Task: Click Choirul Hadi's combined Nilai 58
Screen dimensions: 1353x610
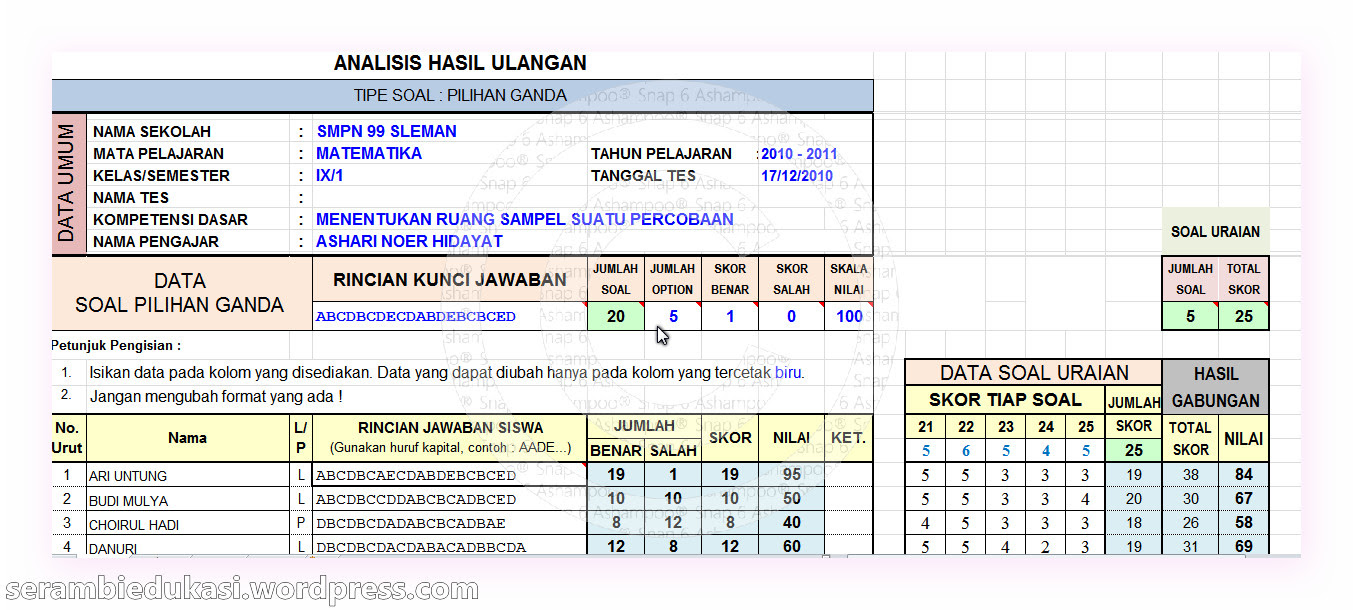Action: (1244, 523)
